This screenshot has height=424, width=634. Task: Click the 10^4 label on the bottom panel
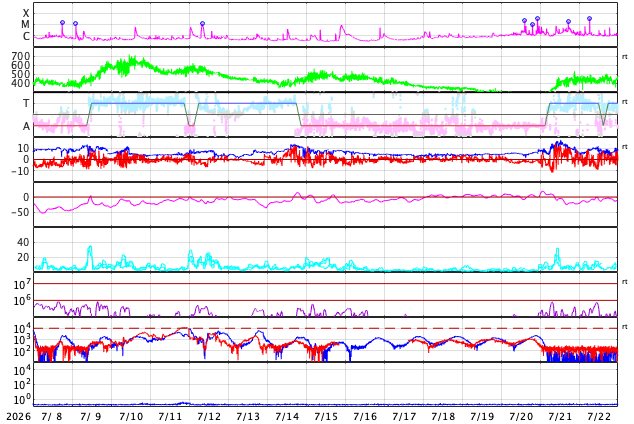[x=22, y=369]
